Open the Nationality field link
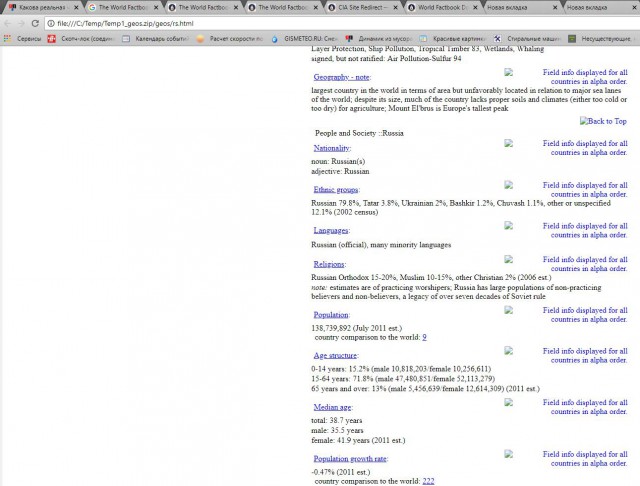 click(x=331, y=148)
